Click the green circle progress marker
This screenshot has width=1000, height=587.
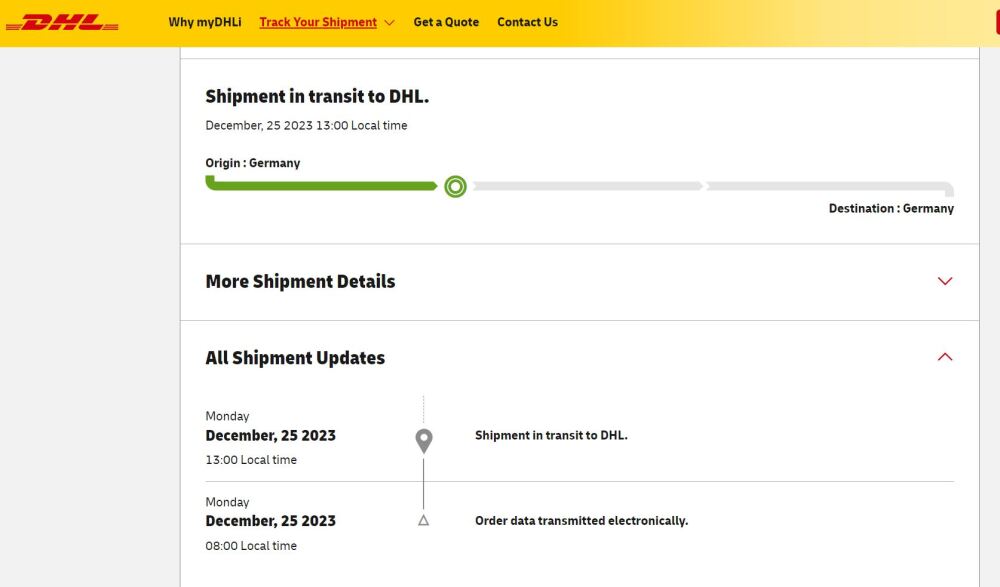[455, 186]
